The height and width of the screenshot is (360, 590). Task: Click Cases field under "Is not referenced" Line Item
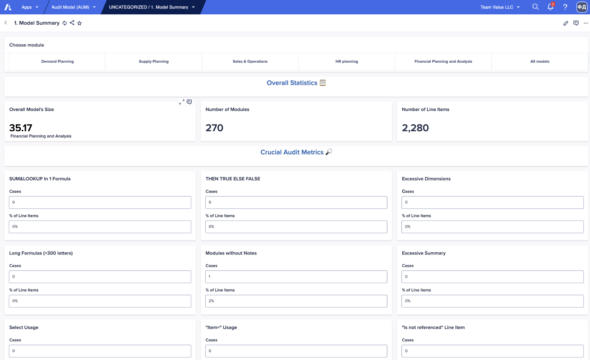click(x=493, y=351)
